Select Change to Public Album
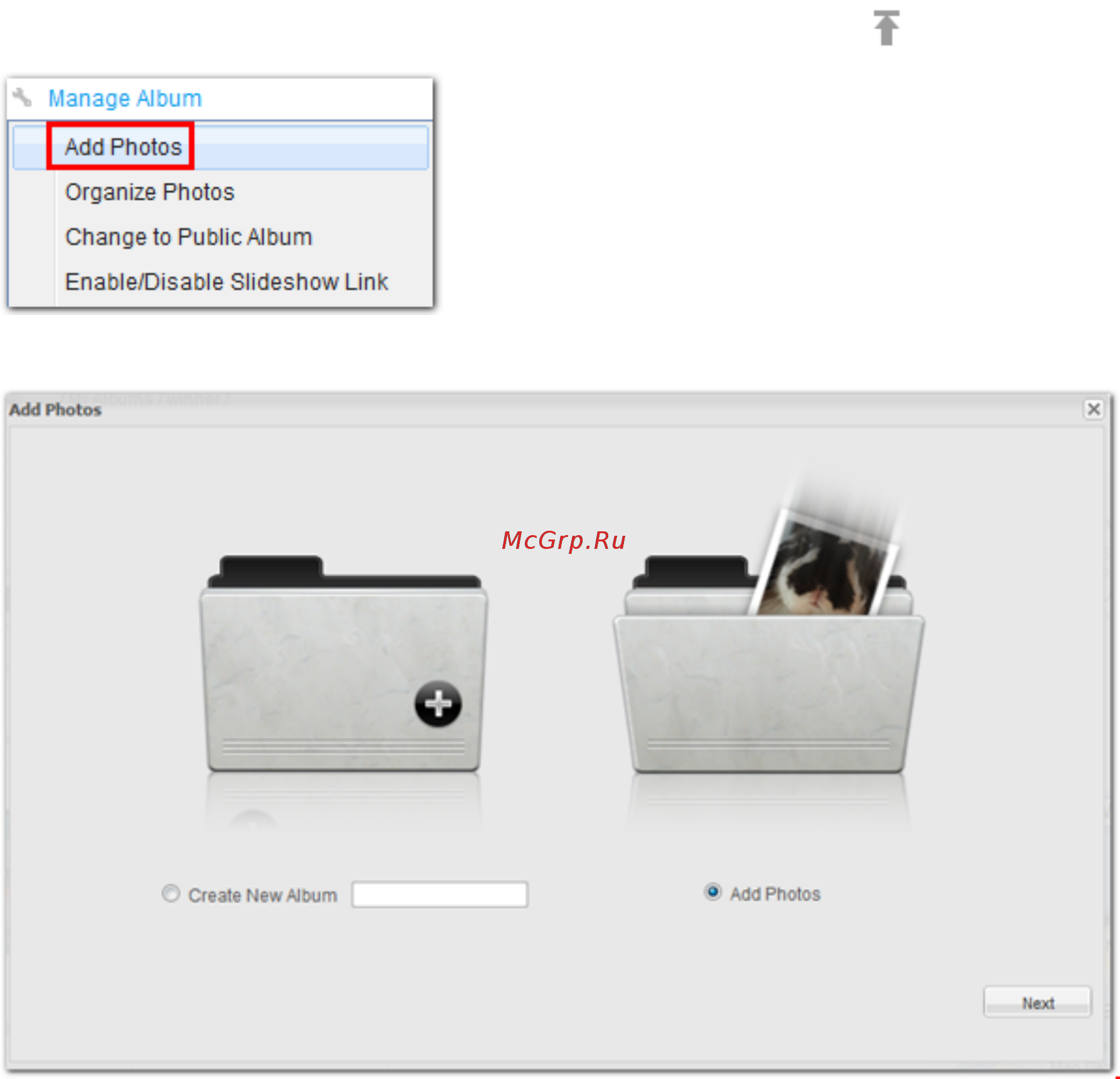The width and height of the screenshot is (1120, 1079). (x=188, y=237)
